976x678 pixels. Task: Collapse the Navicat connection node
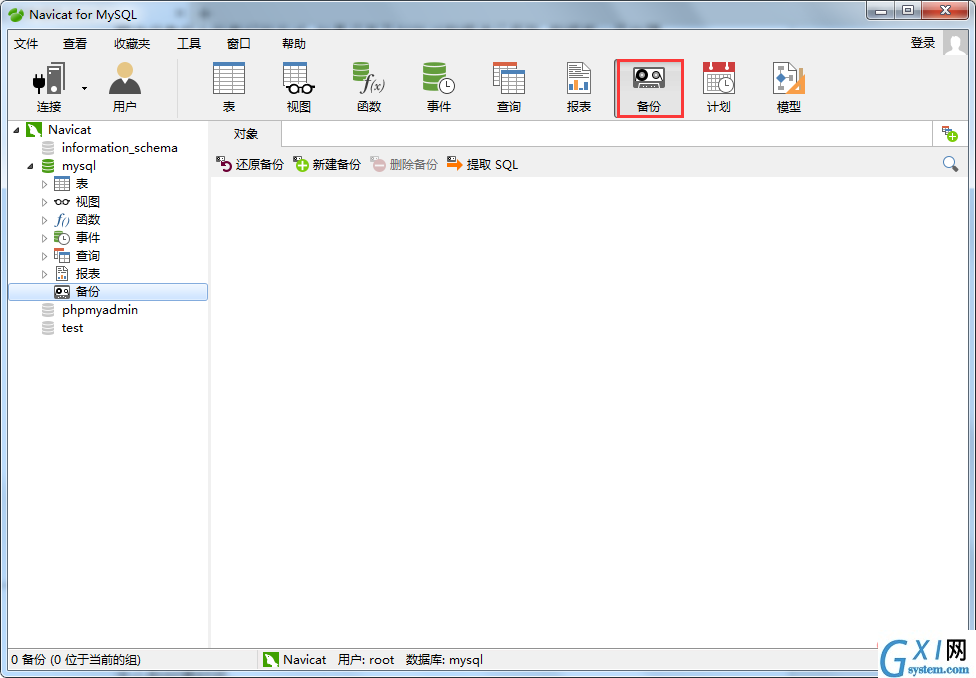pos(16,130)
